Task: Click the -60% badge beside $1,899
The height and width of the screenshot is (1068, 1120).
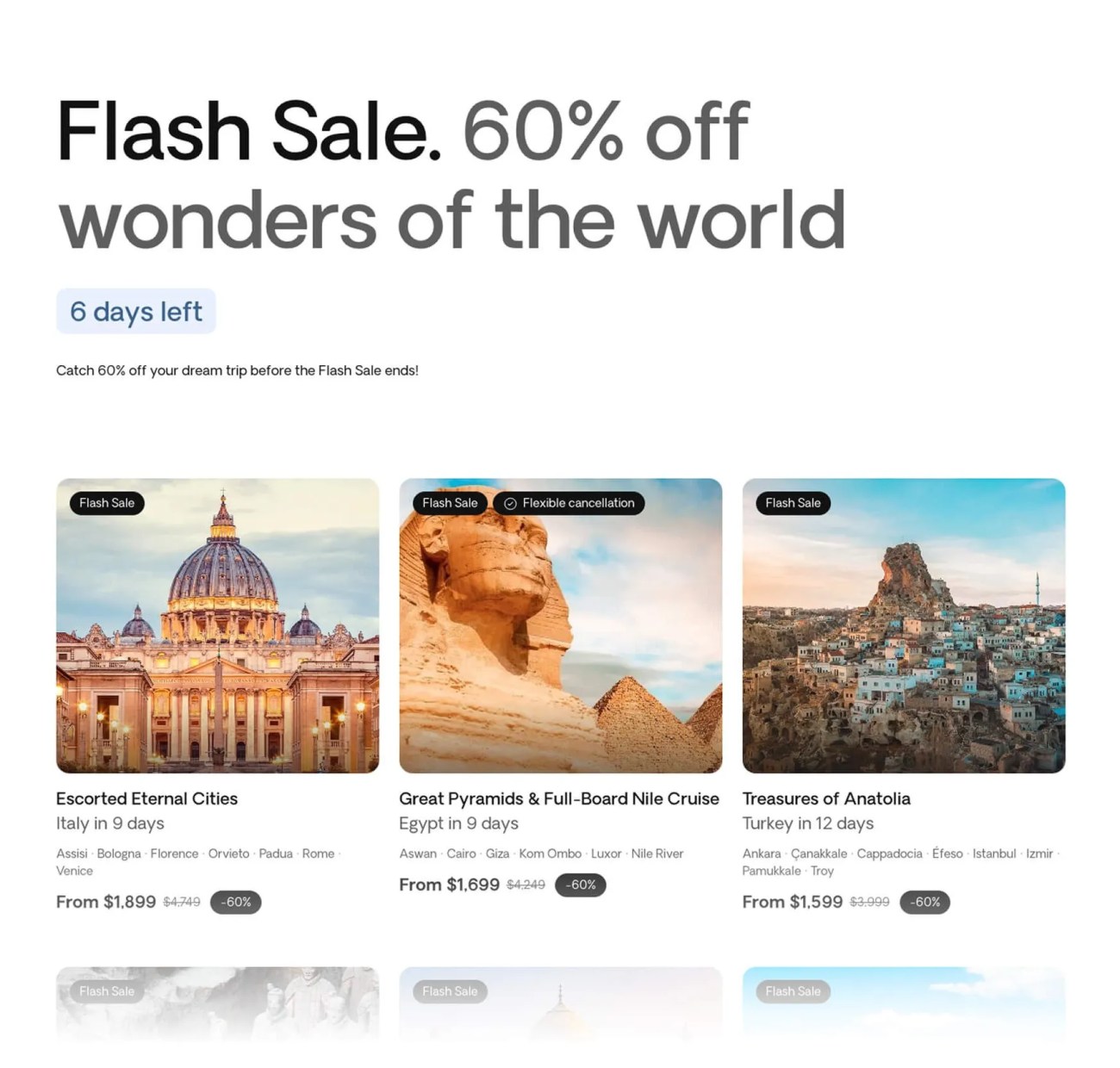Action: pos(235,902)
